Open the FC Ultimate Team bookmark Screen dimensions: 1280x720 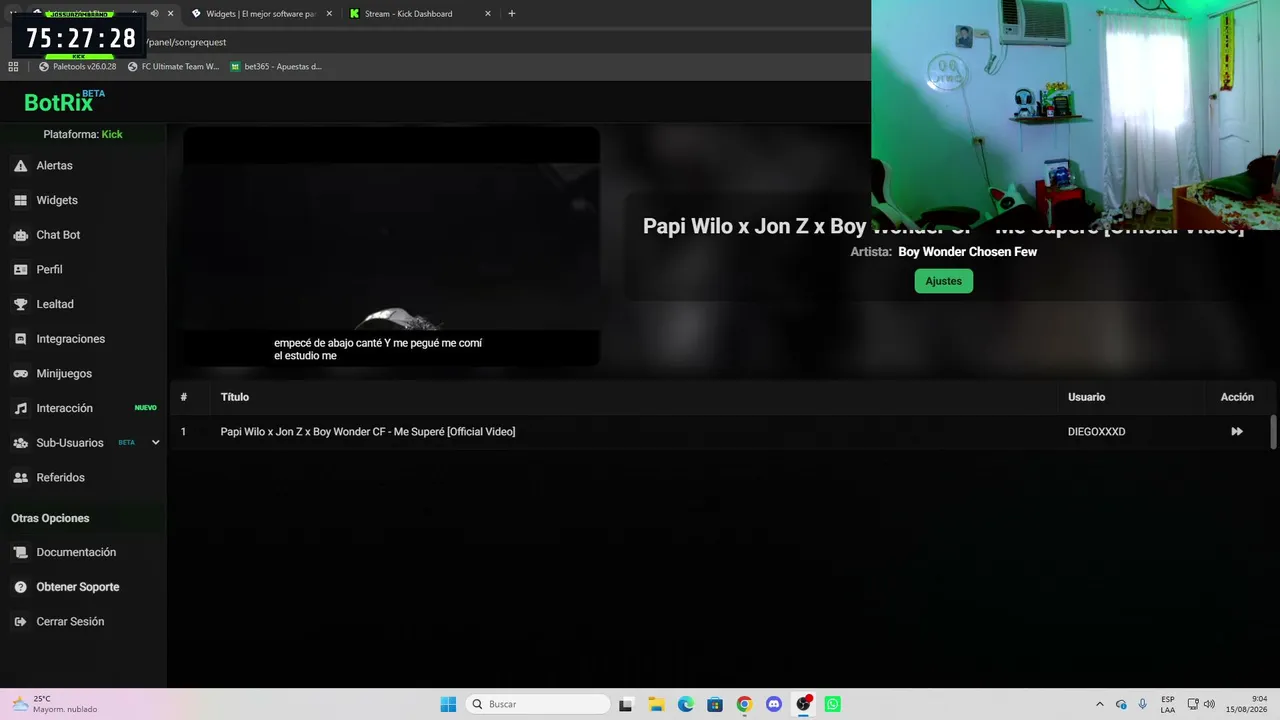(x=173, y=67)
